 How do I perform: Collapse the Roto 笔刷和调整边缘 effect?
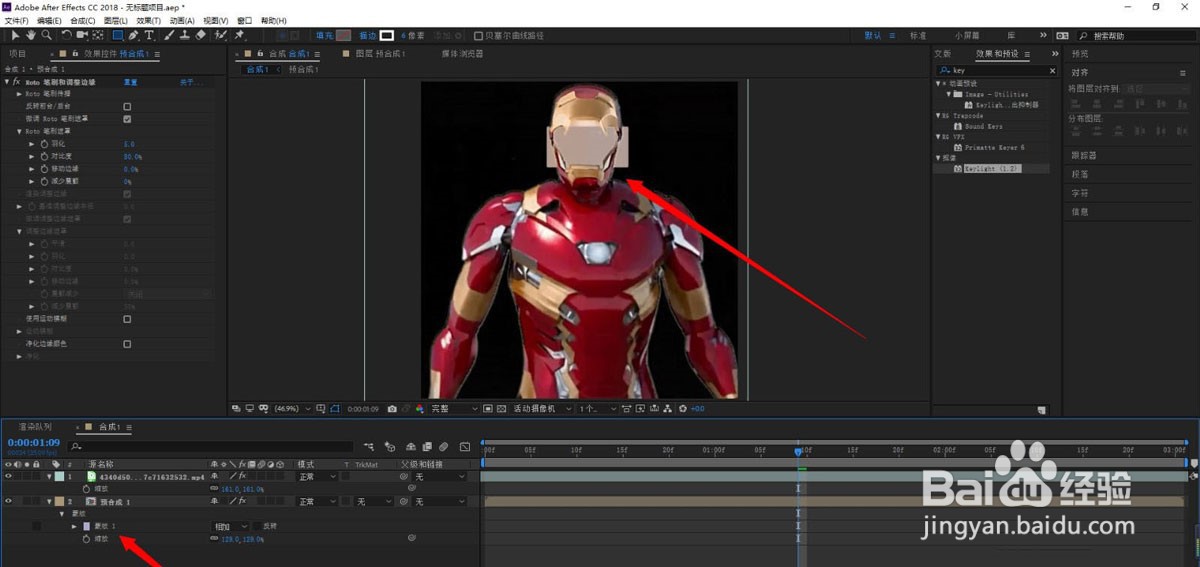point(7,81)
